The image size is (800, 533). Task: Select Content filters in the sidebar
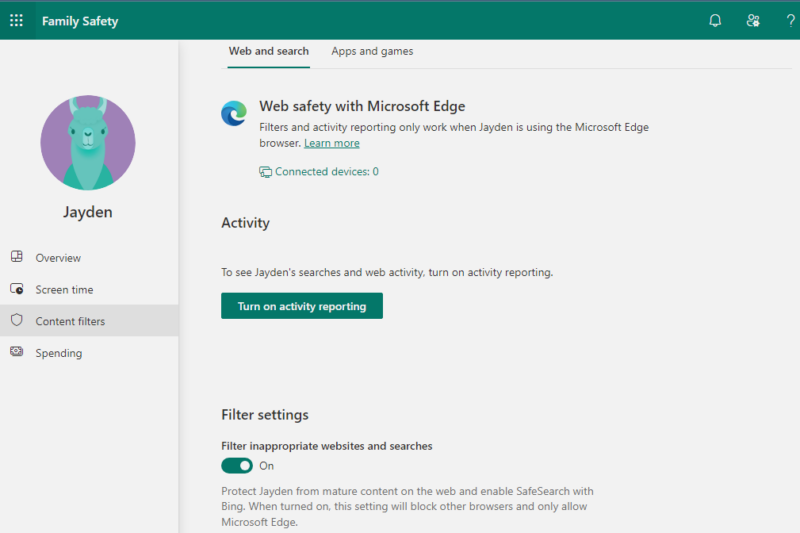pos(89,321)
